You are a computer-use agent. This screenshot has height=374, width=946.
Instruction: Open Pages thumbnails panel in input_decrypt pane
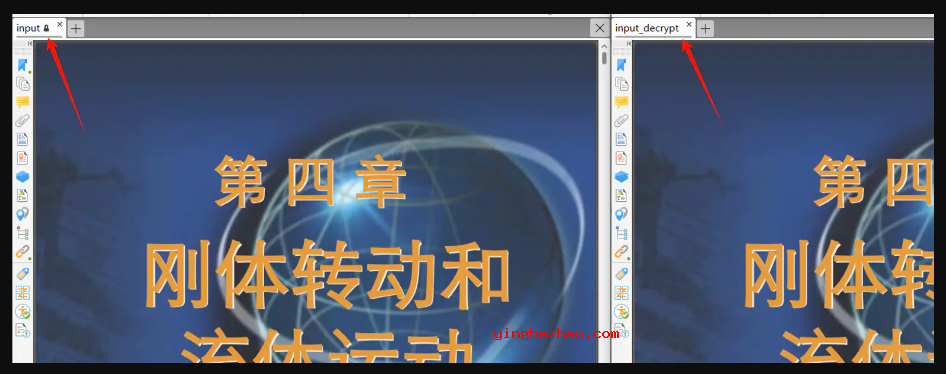621,84
